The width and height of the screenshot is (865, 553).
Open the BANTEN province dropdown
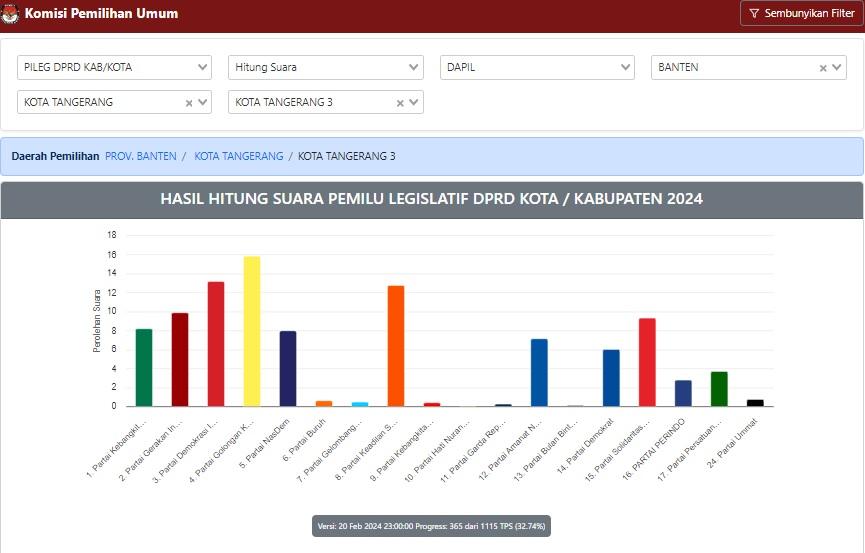pos(749,67)
